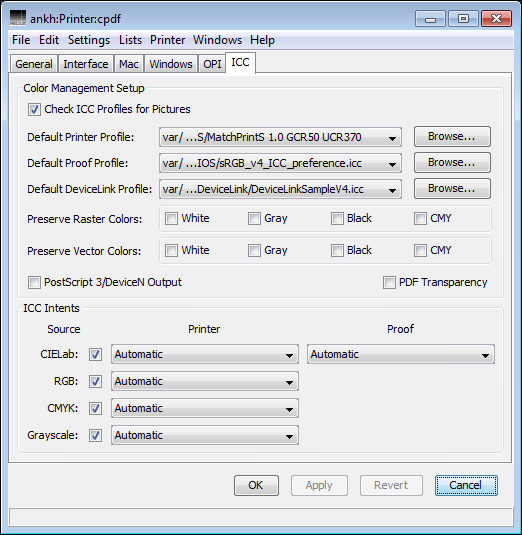The image size is (522, 535).
Task: Browse for Default Proof Profile
Action: point(452,162)
